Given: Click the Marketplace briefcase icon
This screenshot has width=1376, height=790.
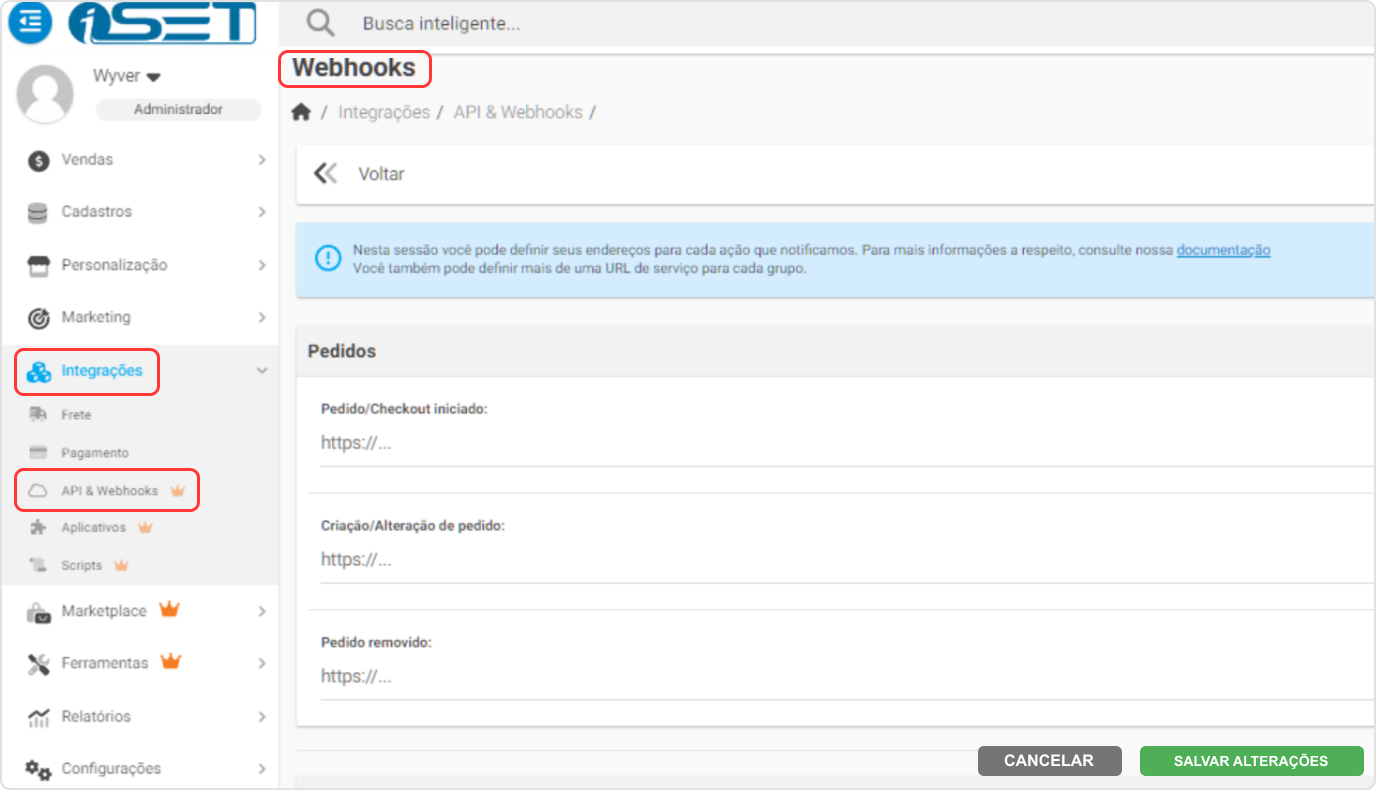Looking at the screenshot, I should [x=38, y=612].
